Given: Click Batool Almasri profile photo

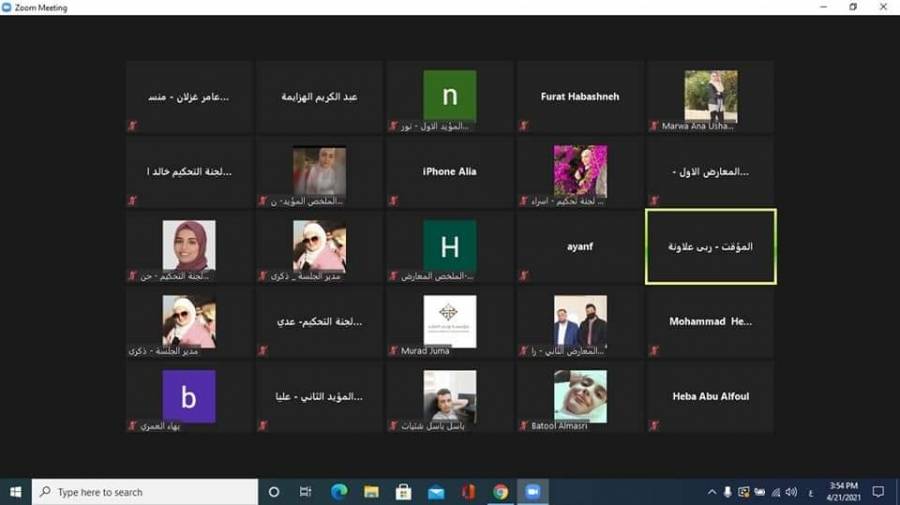Looking at the screenshot, I should pyautogui.click(x=580, y=397).
